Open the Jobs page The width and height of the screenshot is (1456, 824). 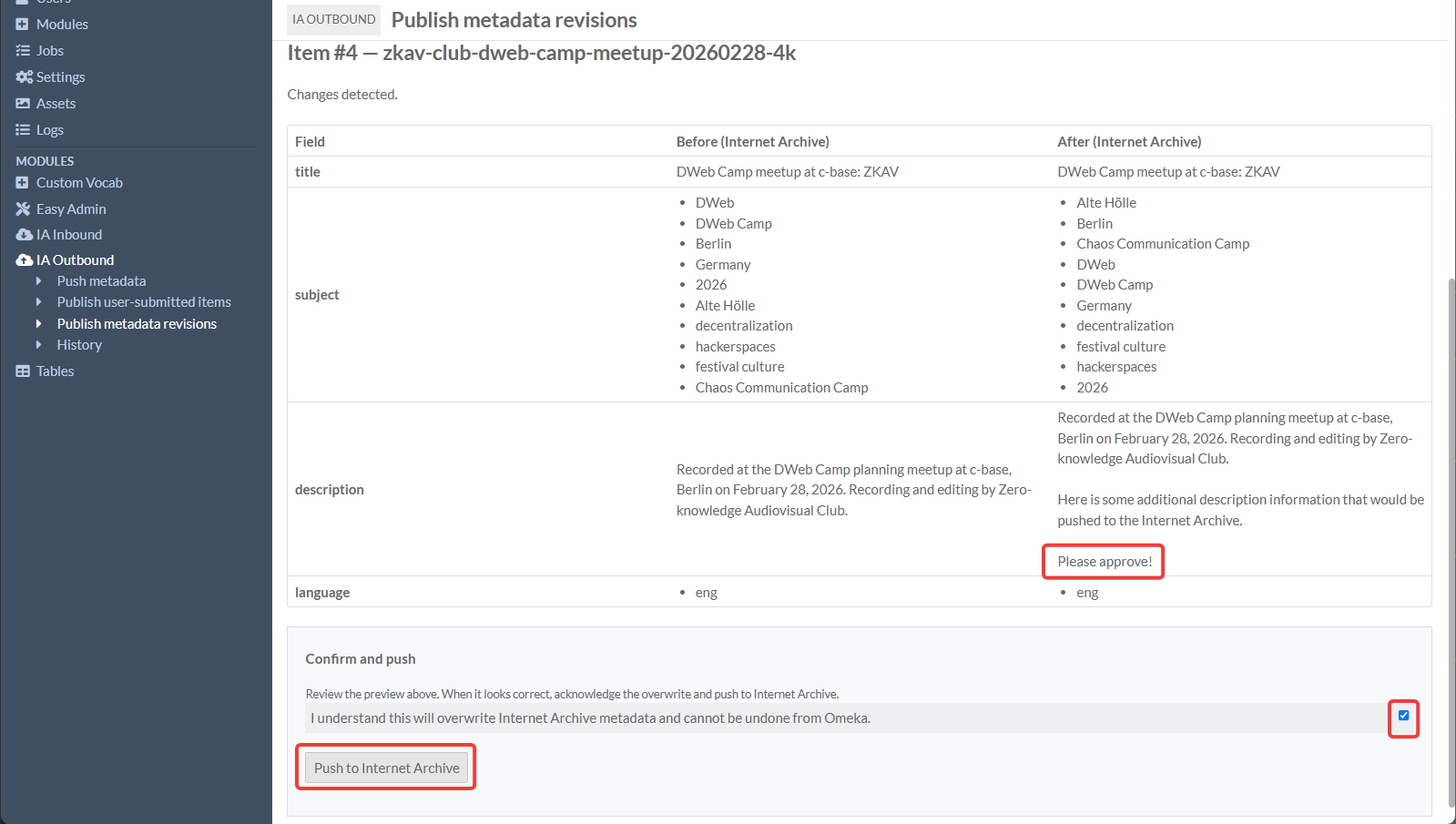click(50, 51)
